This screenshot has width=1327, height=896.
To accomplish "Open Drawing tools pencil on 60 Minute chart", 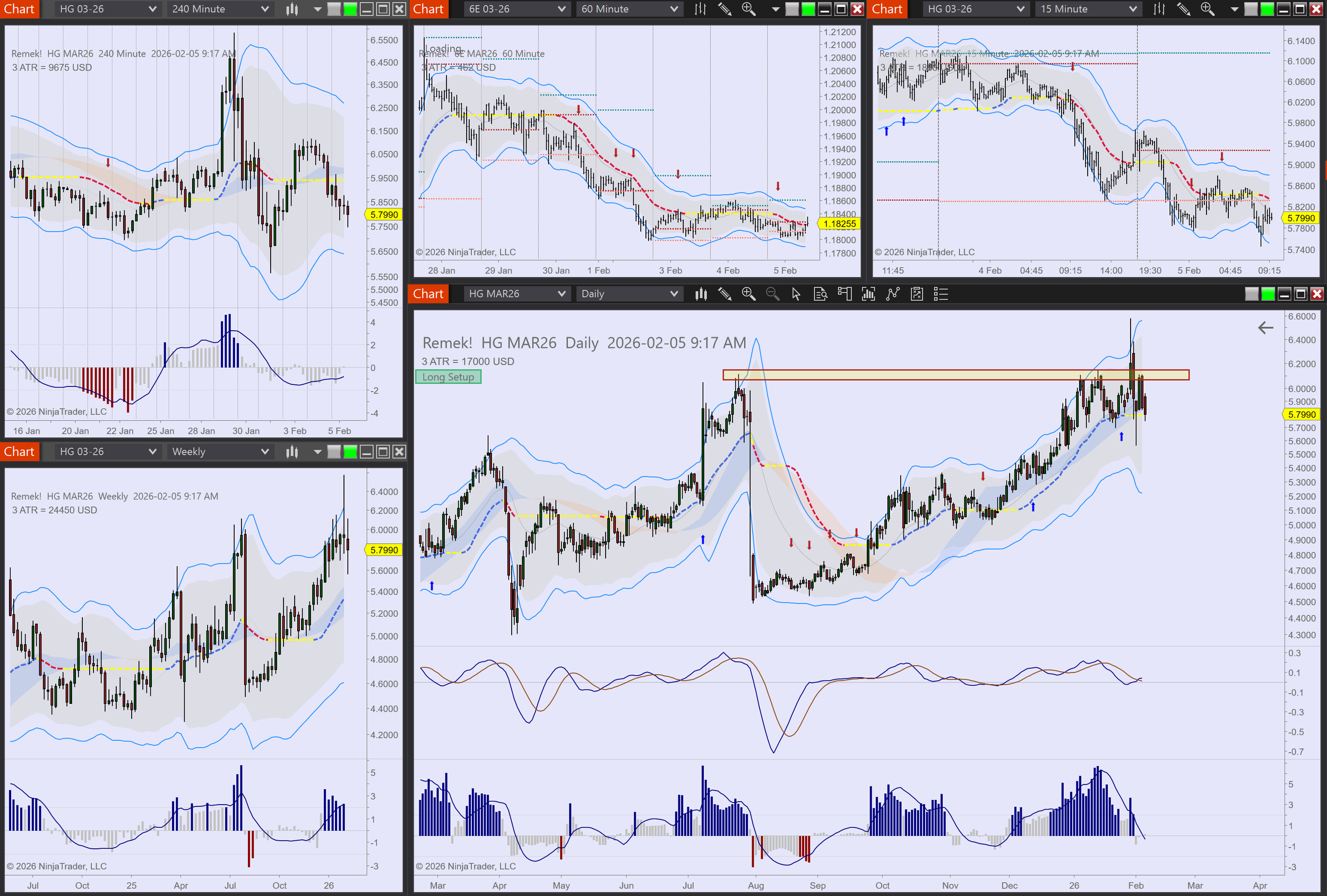I will point(724,9).
